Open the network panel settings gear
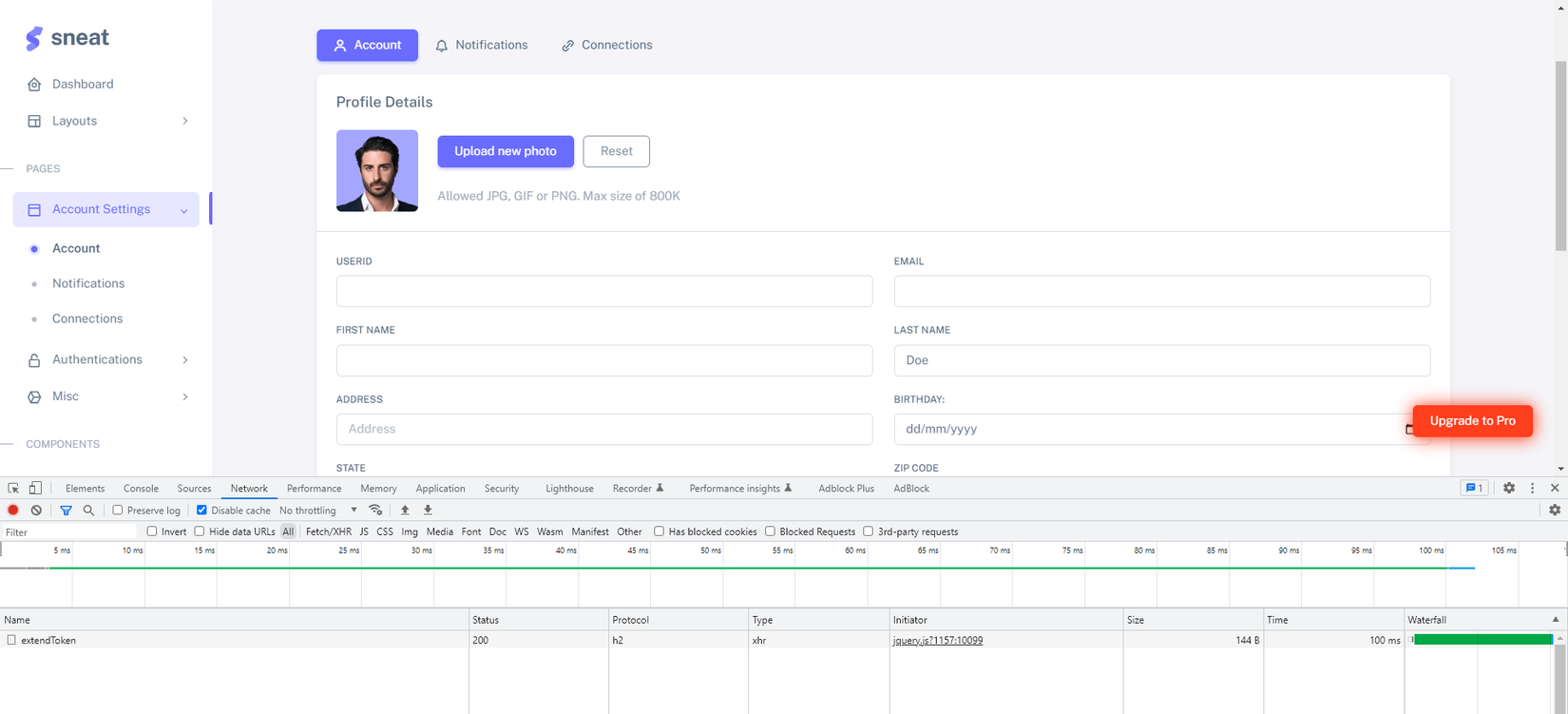 (x=1555, y=511)
